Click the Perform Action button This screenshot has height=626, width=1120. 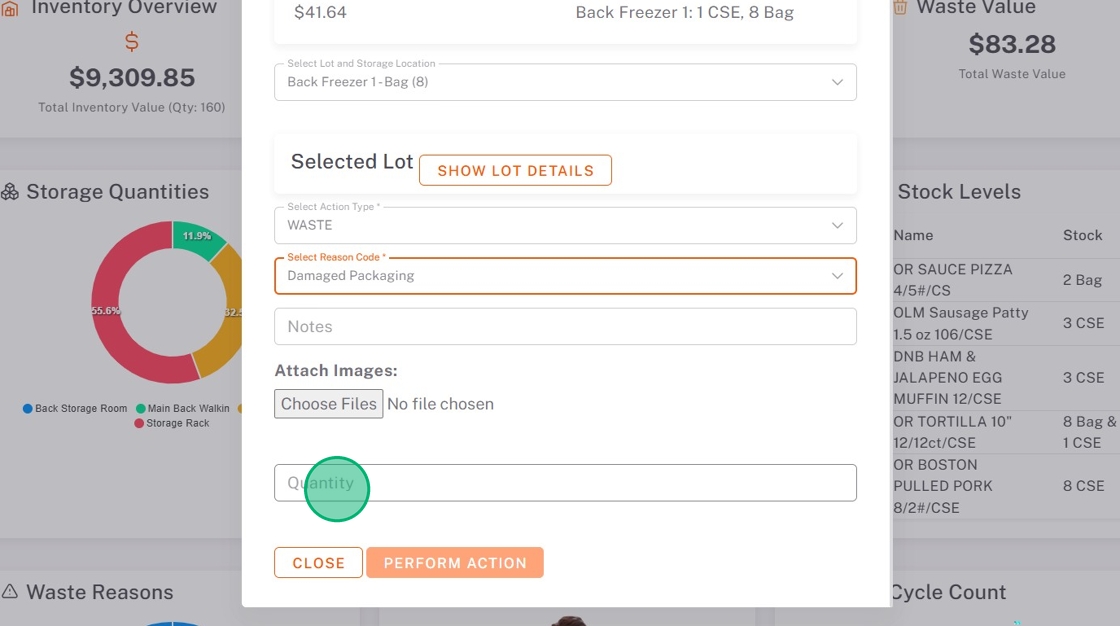454,563
